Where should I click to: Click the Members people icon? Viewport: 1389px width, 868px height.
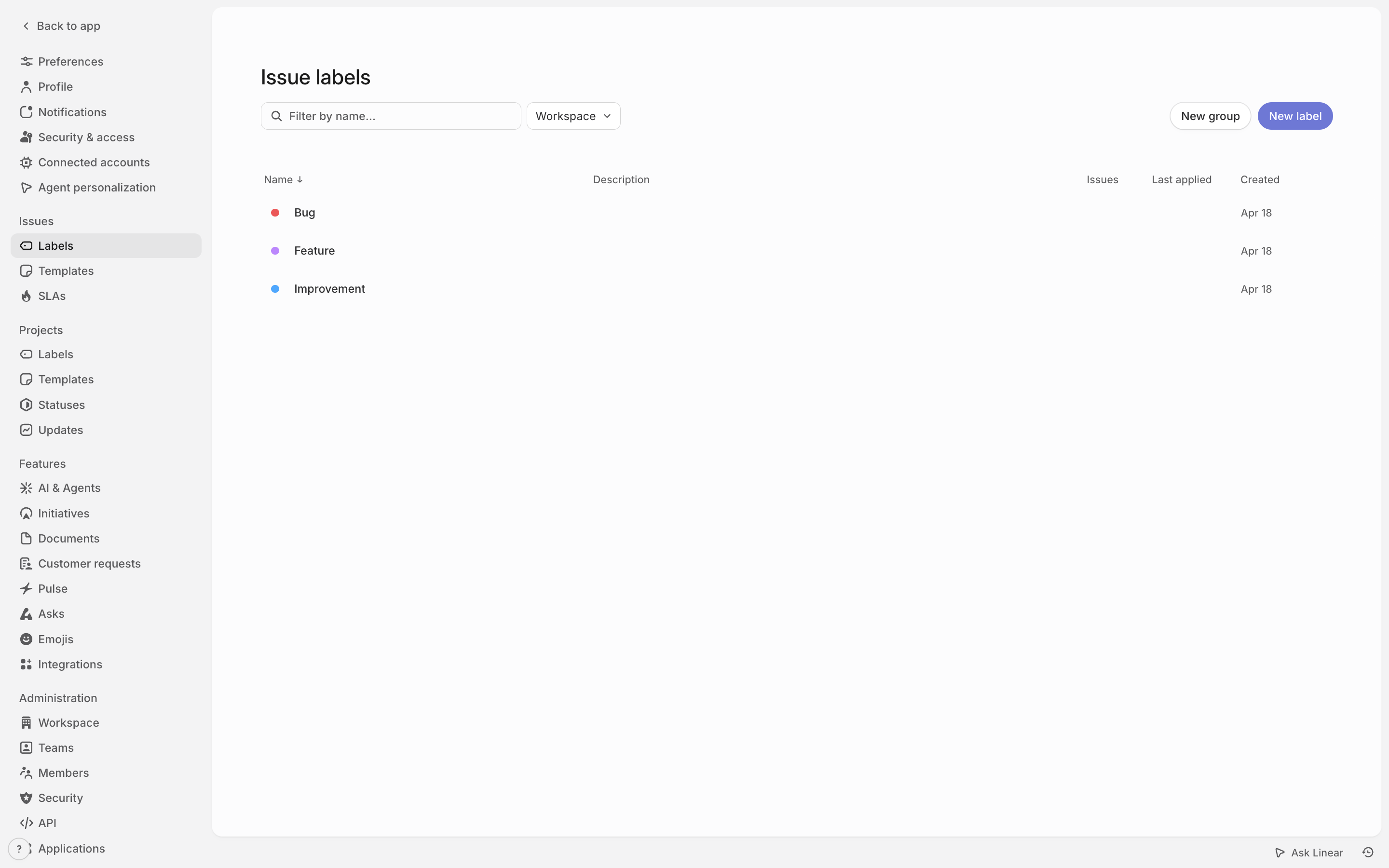click(27, 773)
